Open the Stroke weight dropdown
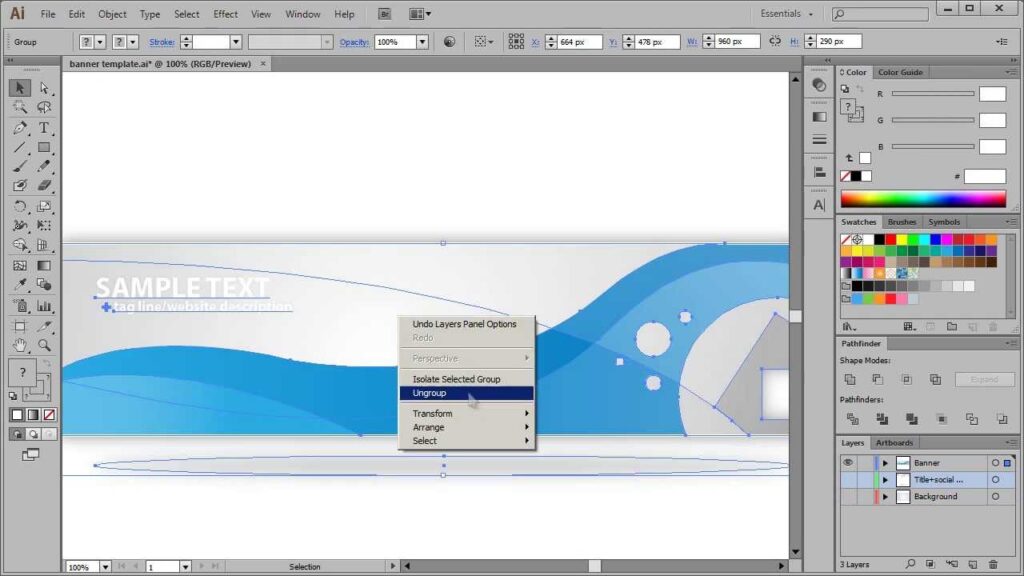 click(x=237, y=41)
